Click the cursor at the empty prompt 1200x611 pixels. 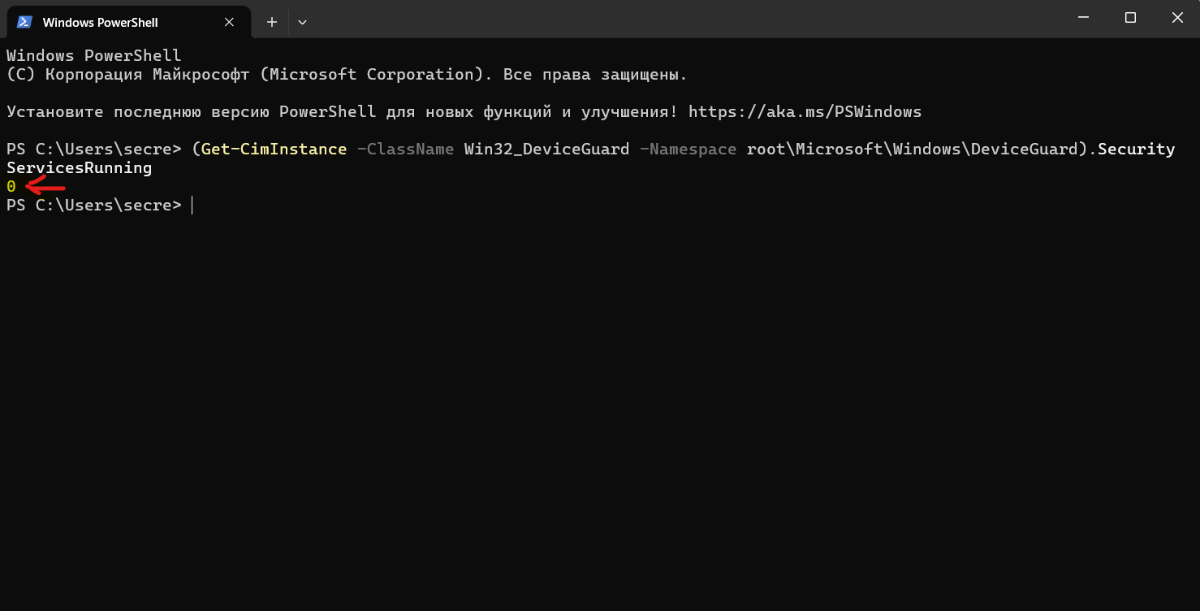tap(190, 205)
